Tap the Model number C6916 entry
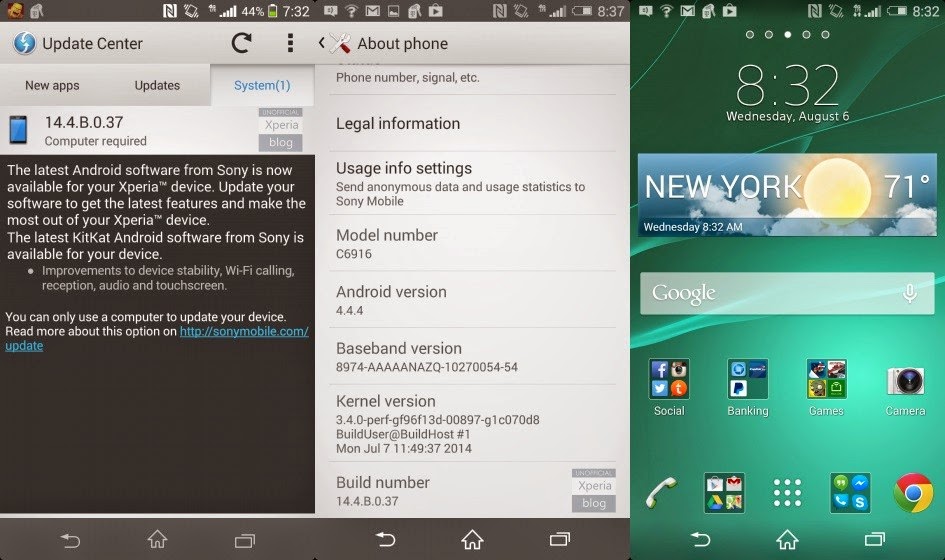945x560 pixels. [x=472, y=243]
